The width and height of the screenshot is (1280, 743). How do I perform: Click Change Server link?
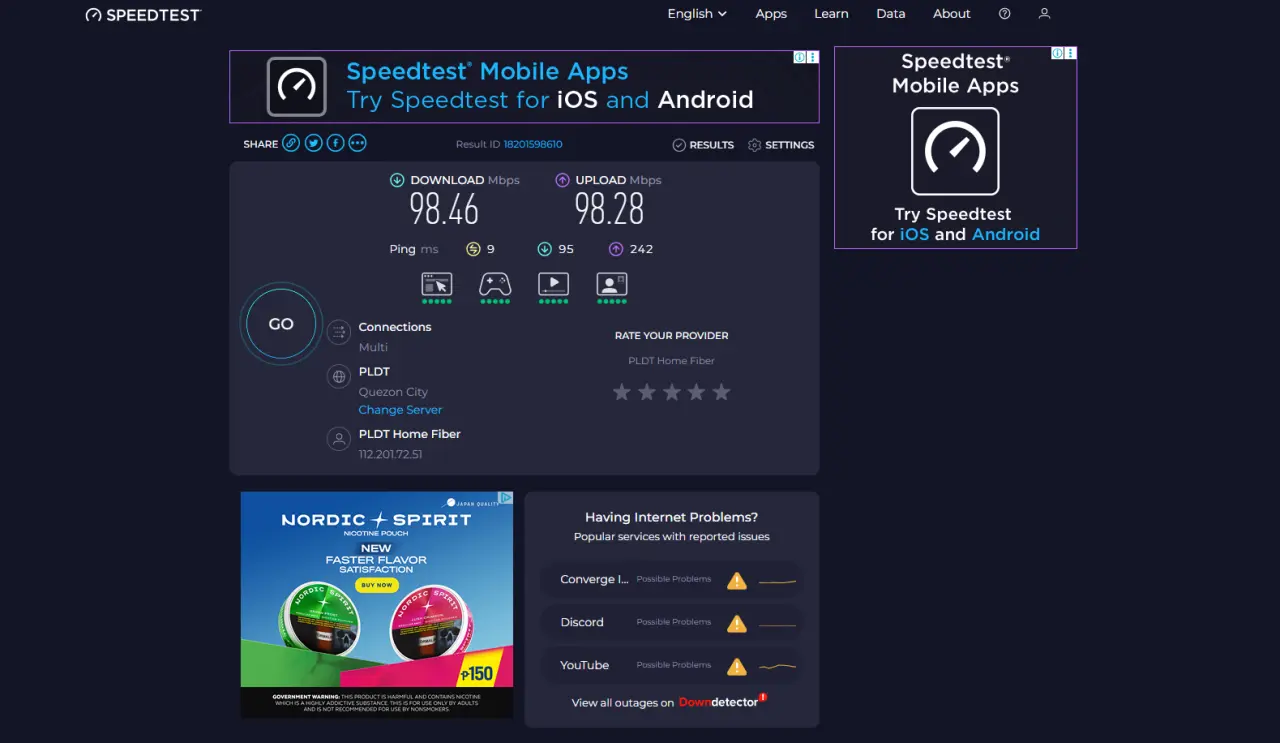coord(400,410)
